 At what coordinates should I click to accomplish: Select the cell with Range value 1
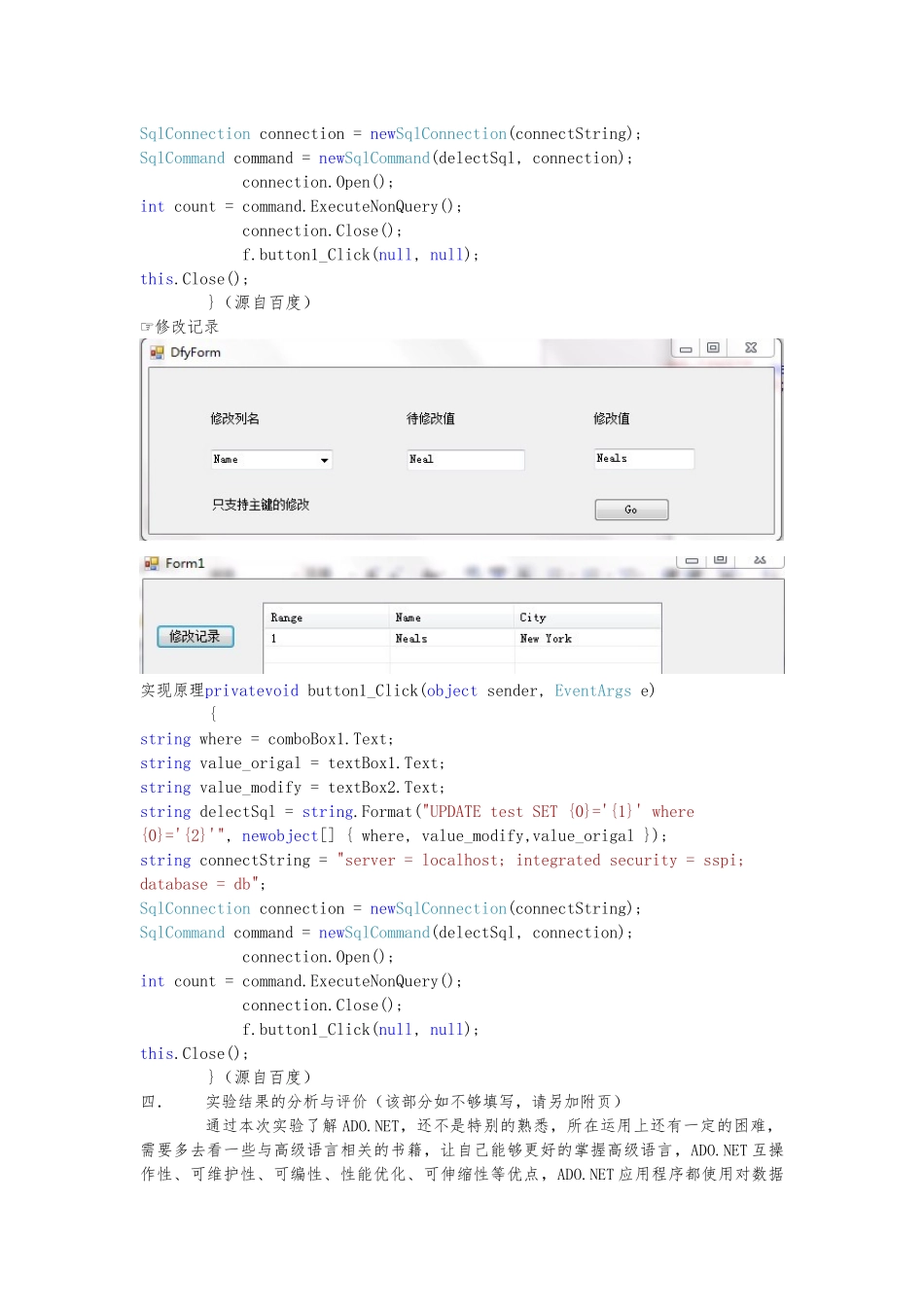tap(327, 638)
